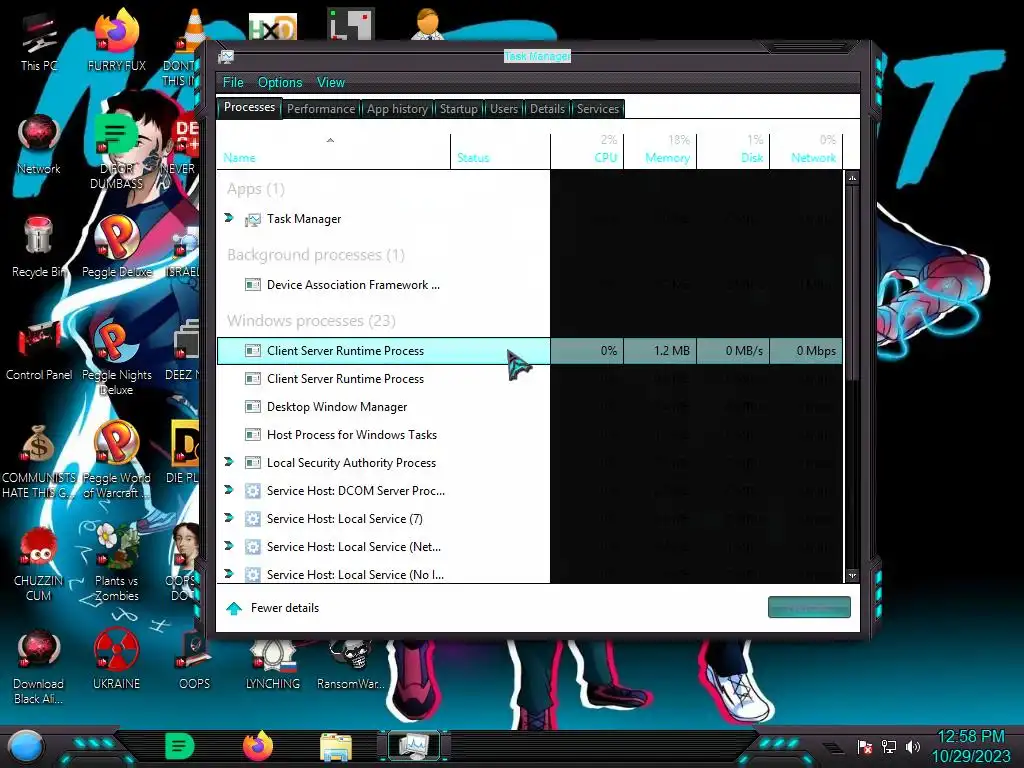The width and height of the screenshot is (1024, 768).
Task: Launch Peggle Nights Deluxe shortcut
Action: (116, 357)
